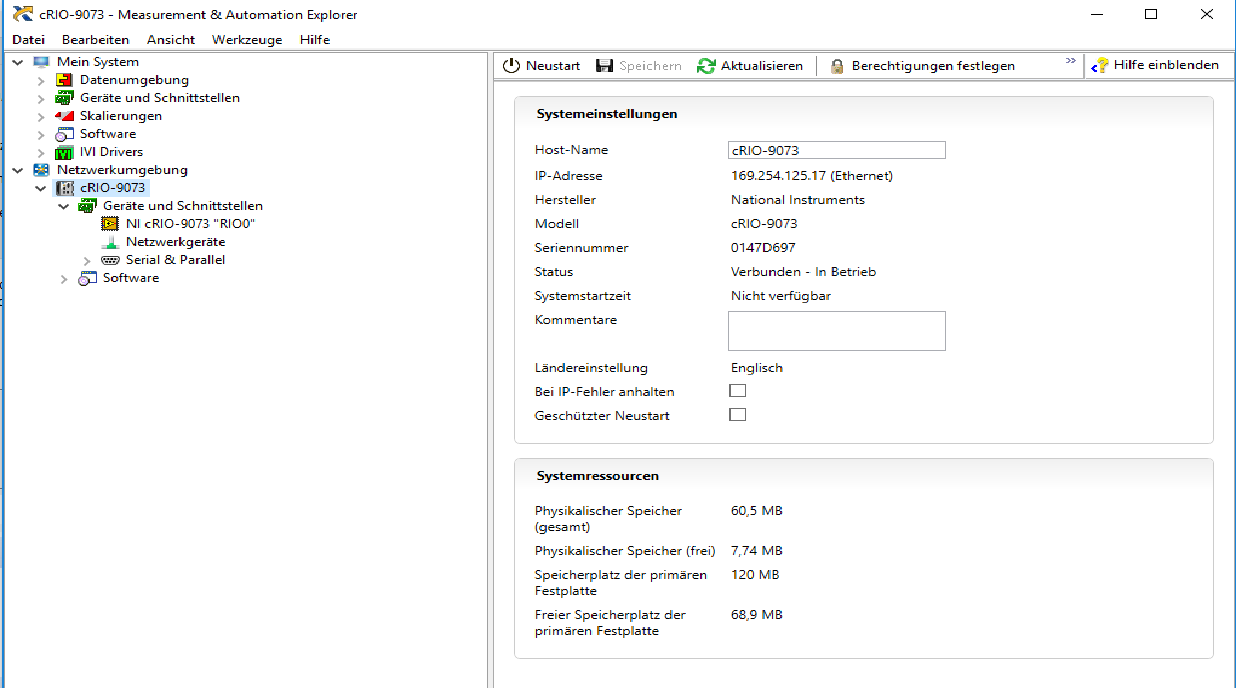Click the disabled Speichern toolbar button

coord(638,65)
